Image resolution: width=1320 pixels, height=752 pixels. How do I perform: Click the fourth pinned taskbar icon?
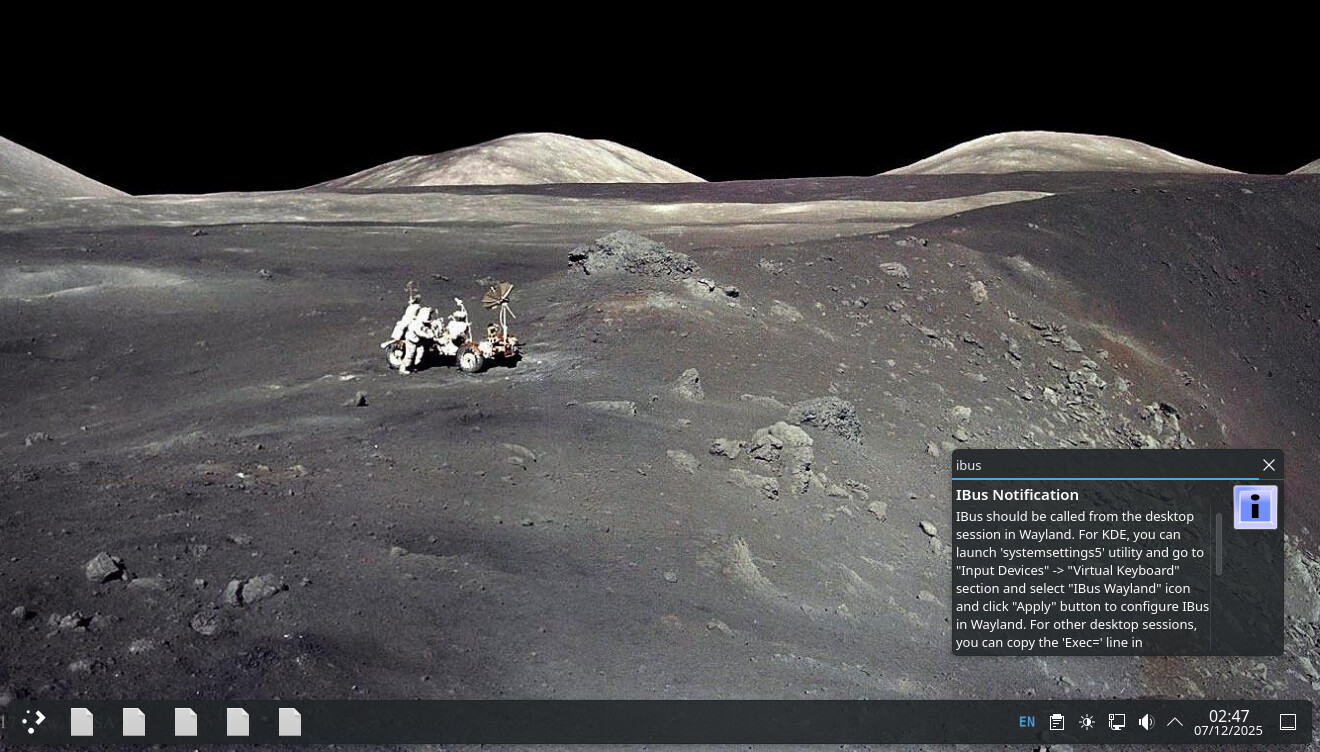tap(238, 721)
